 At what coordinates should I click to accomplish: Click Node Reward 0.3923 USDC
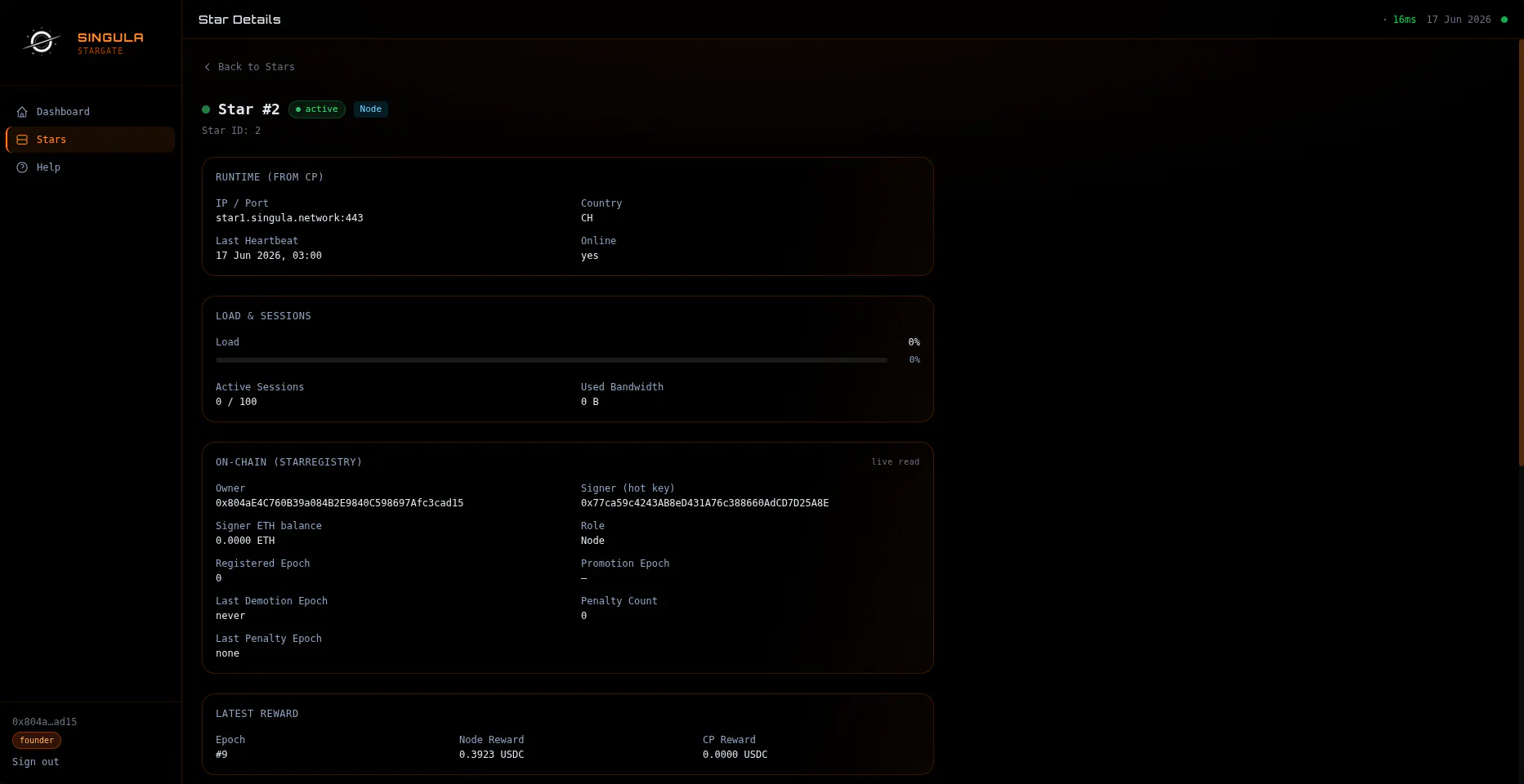[x=492, y=755]
